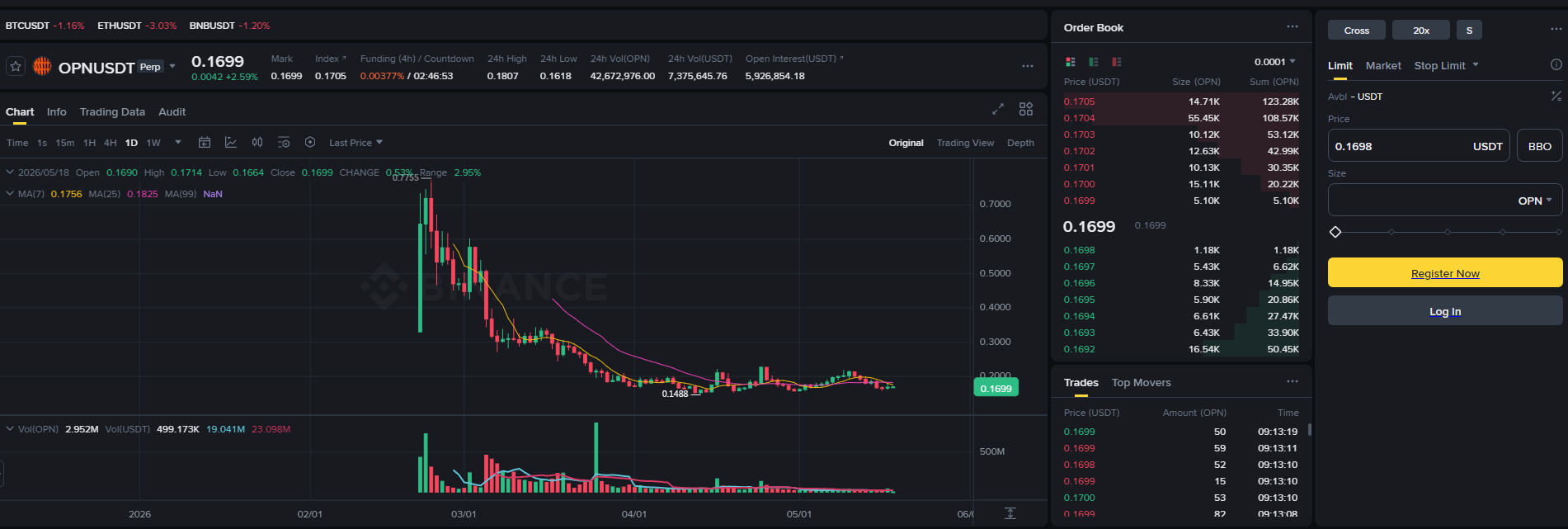
Task: Open candlestick chart style icon
Action: (x=257, y=143)
